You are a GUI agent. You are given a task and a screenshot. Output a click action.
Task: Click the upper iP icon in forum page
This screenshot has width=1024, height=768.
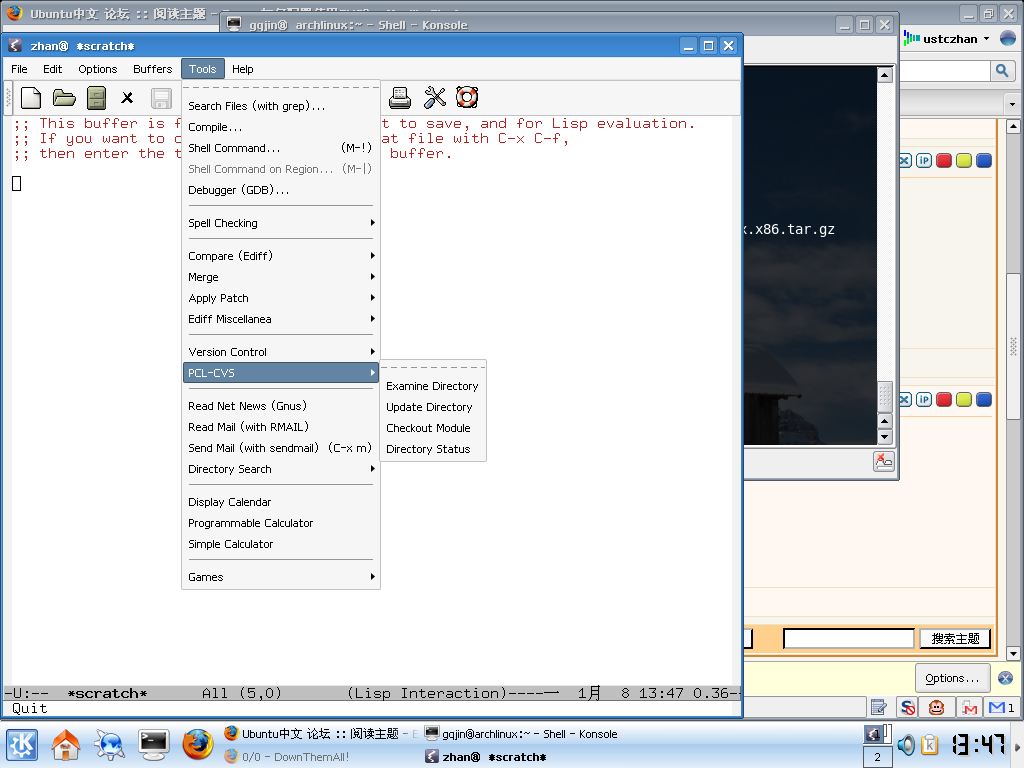coord(923,161)
